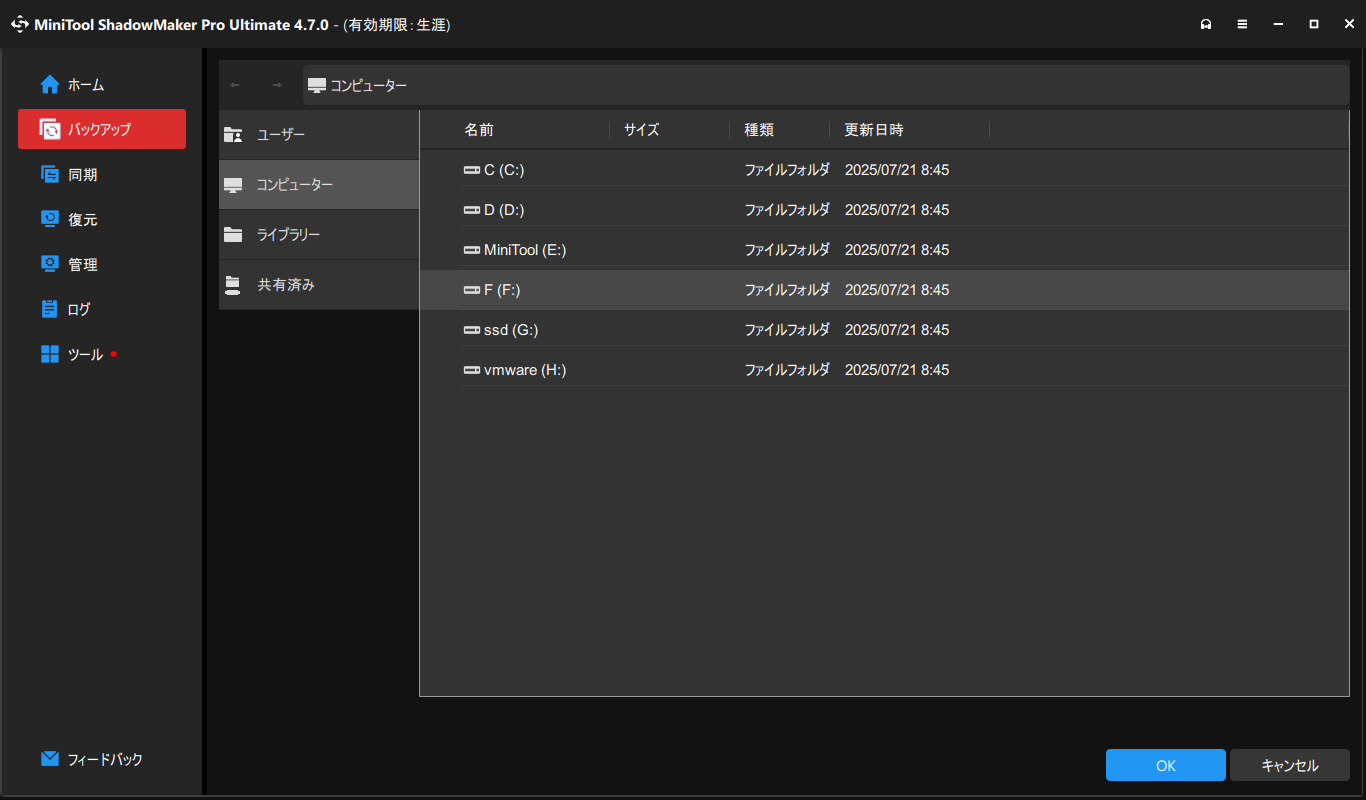Viewport: 1366px width, 800px height.
Task: Click the Shared (共有済み) network icon
Action: (233, 285)
